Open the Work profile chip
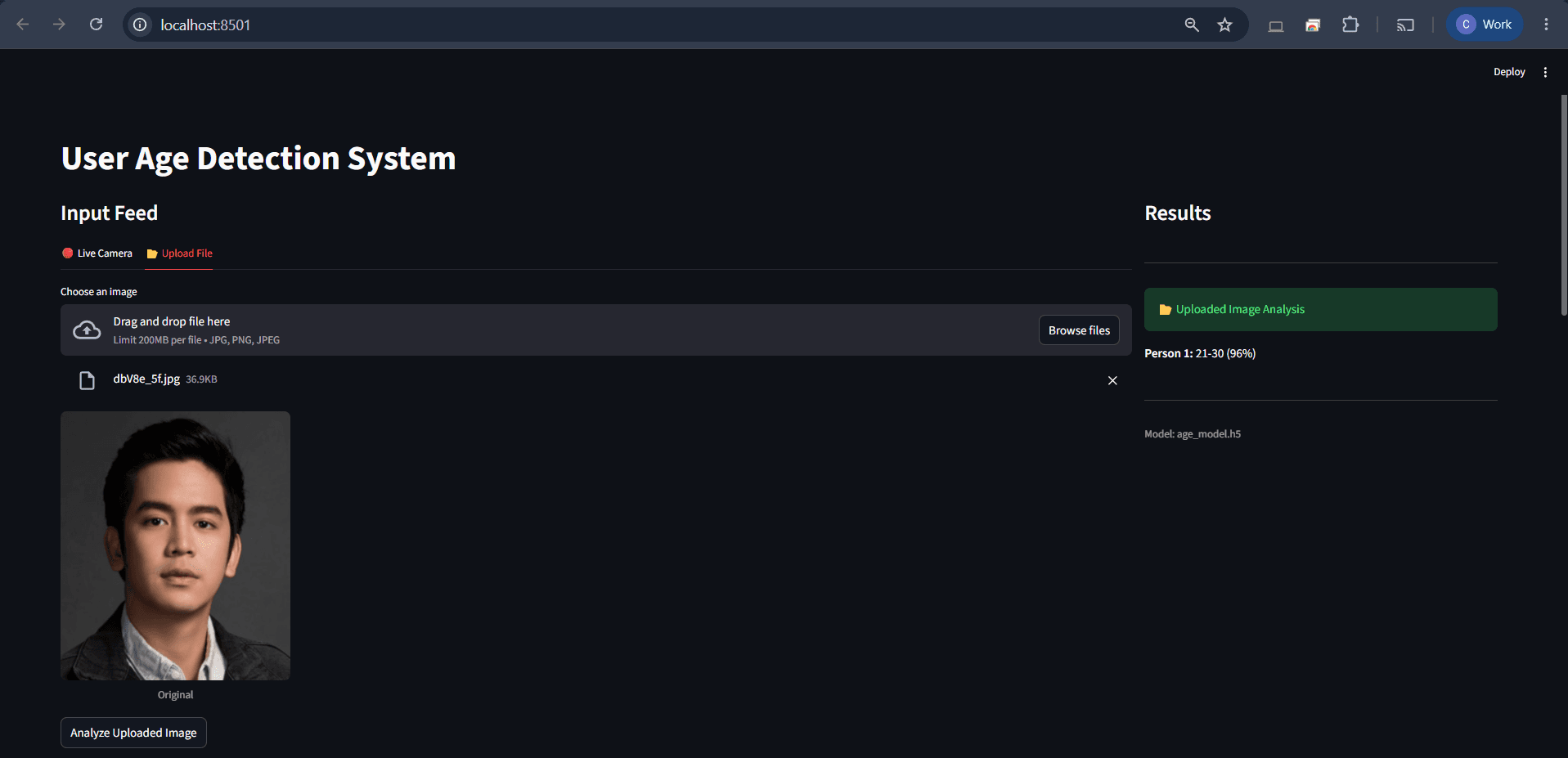 point(1485,25)
